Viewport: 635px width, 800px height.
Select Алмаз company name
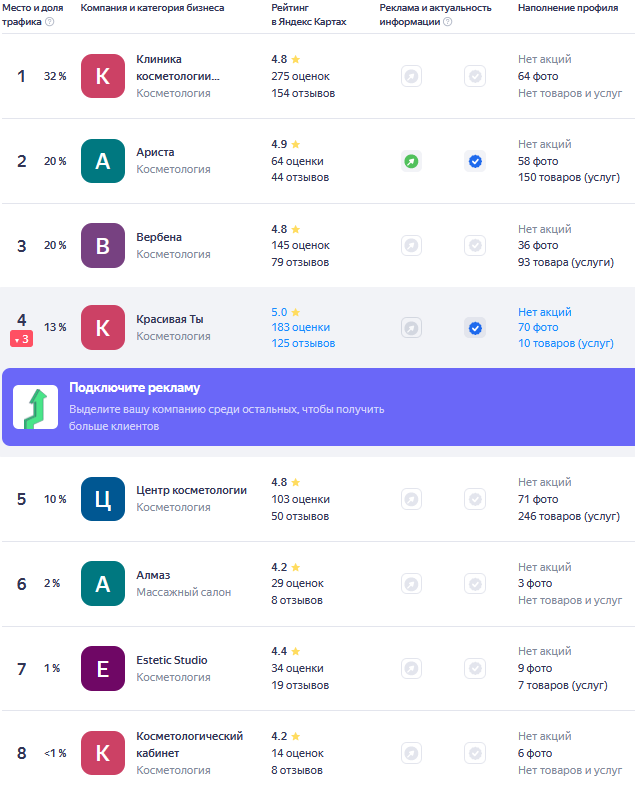click(153, 575)
